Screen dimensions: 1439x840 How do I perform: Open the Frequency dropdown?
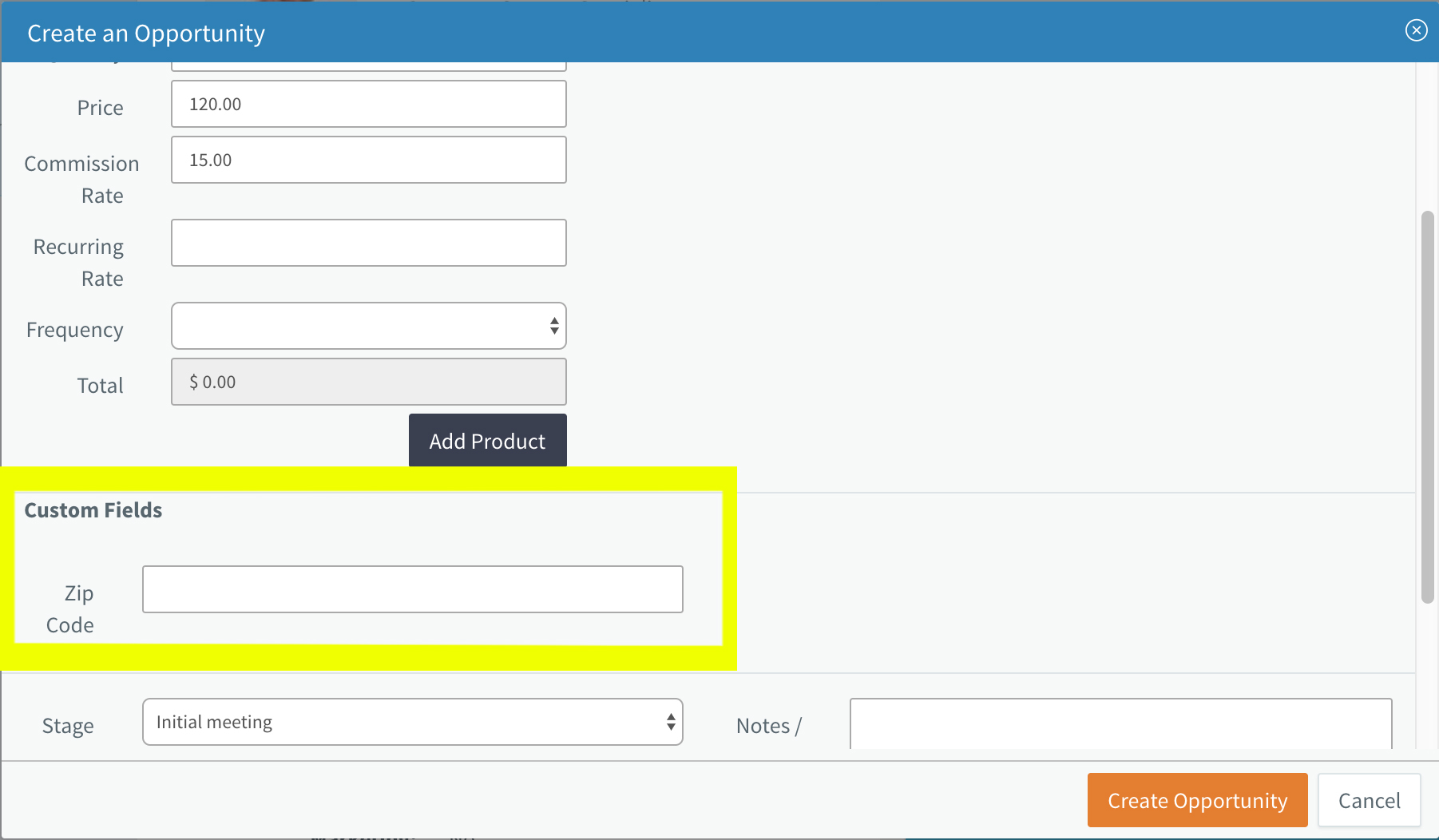tap(369, 326)
